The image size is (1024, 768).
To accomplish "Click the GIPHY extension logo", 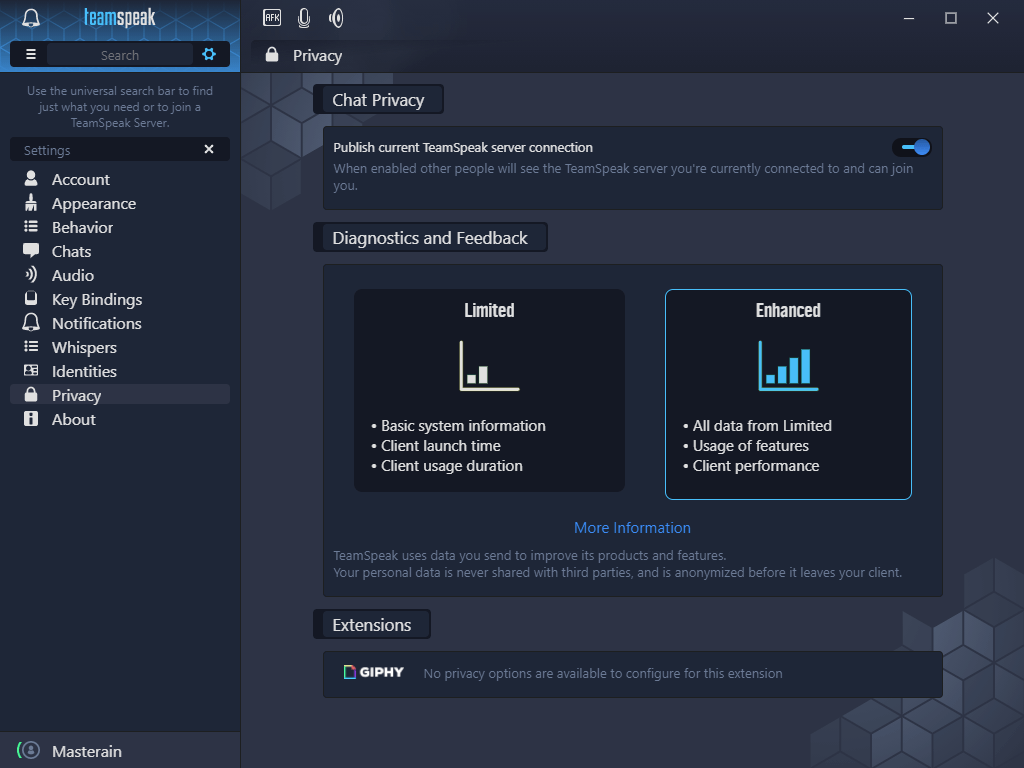I will tap(374, 673).
